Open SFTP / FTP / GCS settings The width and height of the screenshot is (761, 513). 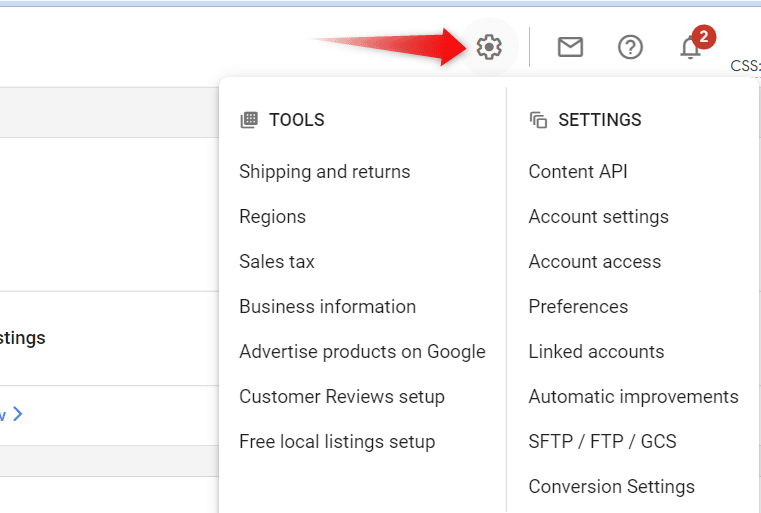point(602,442)
